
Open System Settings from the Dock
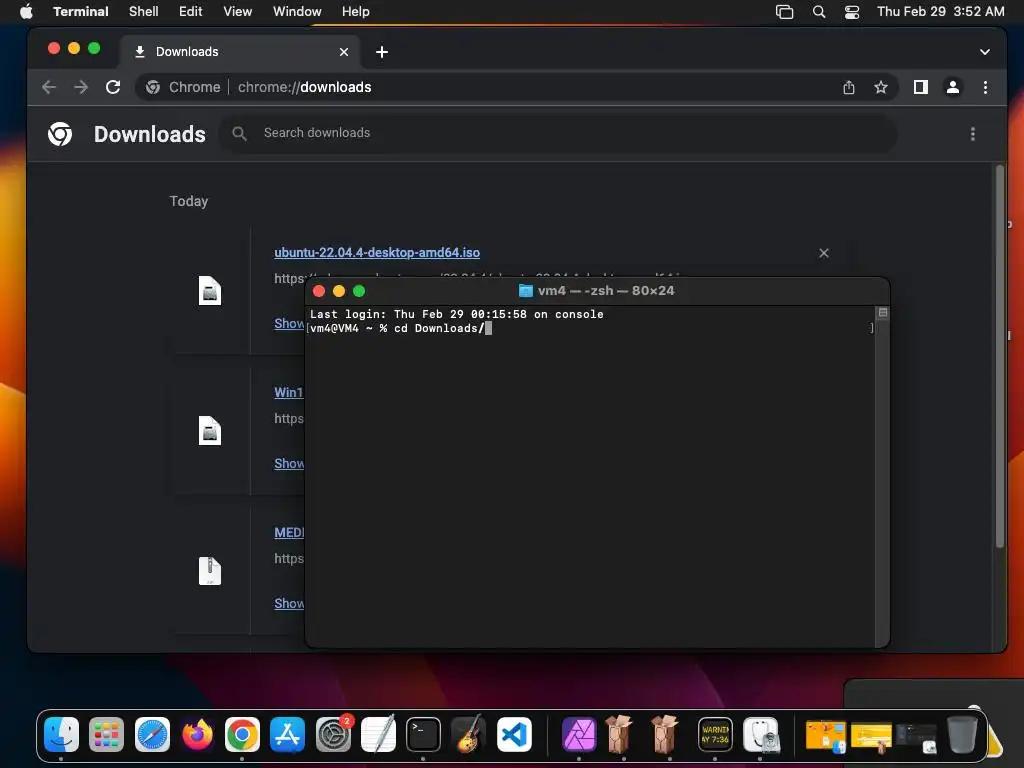pos(333,735)
